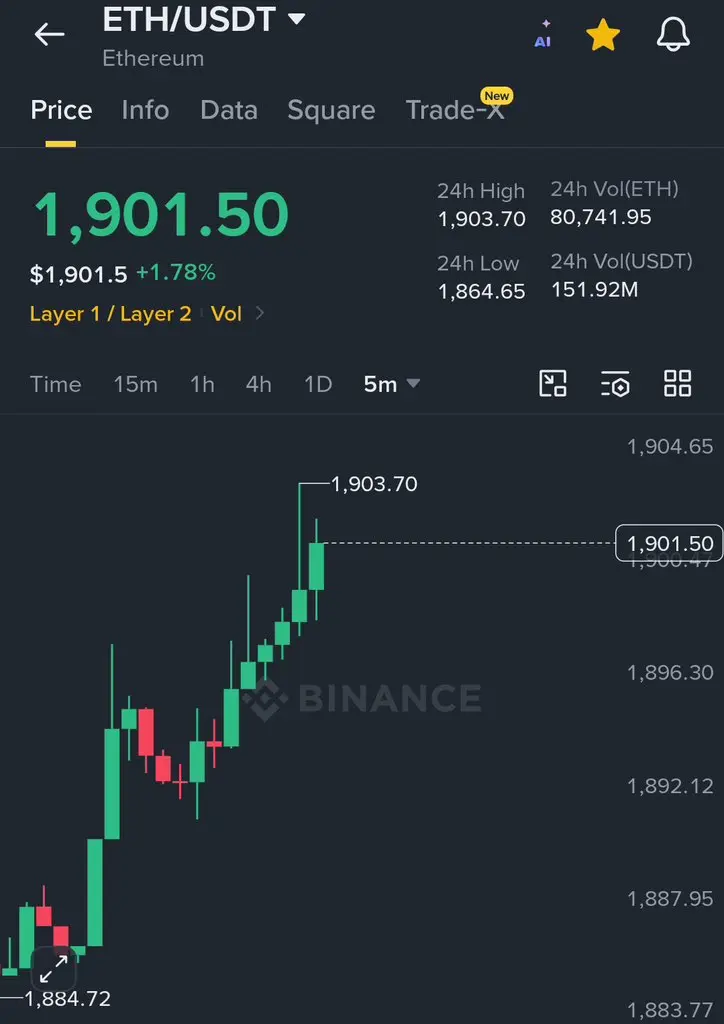Switch to the Data tab
724x1024 pixels.
228,110
